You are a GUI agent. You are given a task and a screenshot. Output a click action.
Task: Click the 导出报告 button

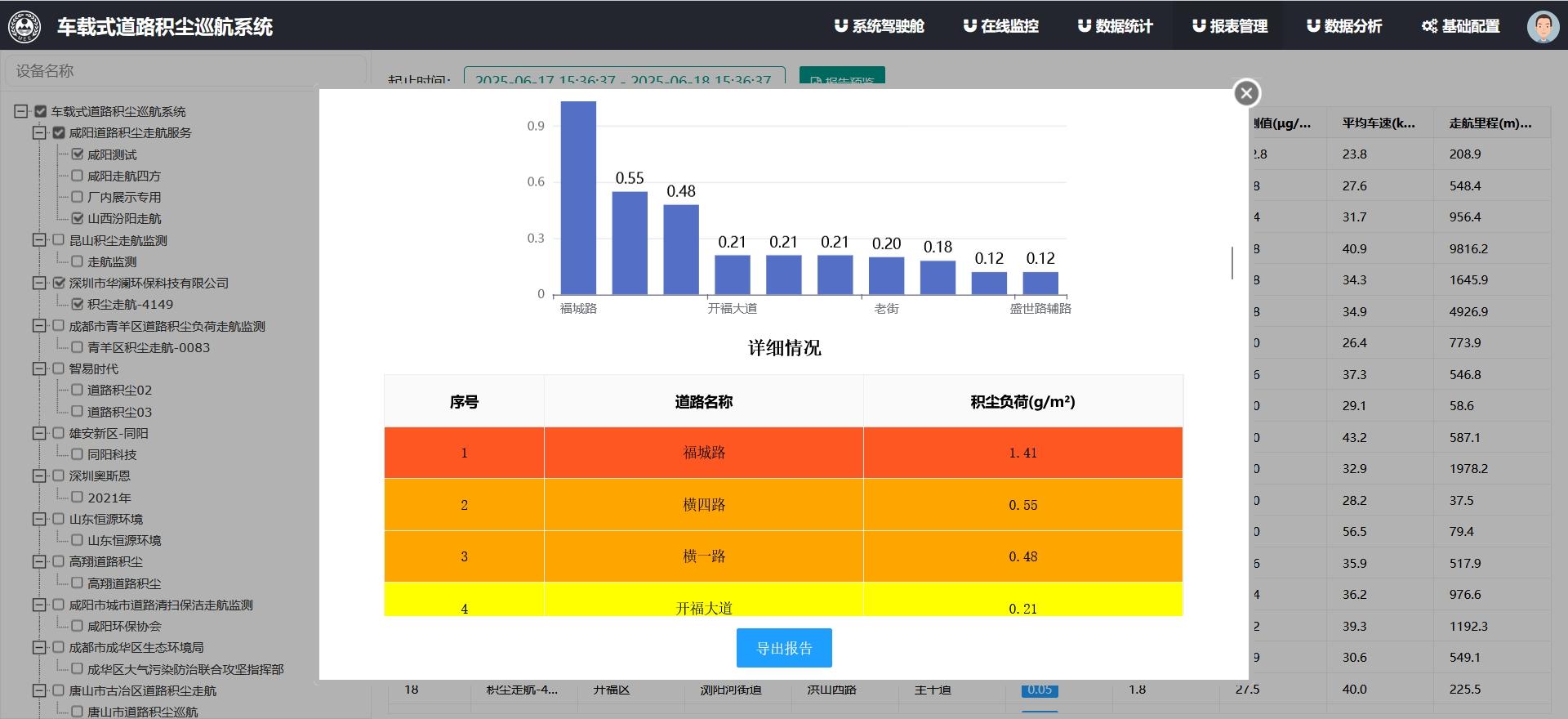pos(784,648)
